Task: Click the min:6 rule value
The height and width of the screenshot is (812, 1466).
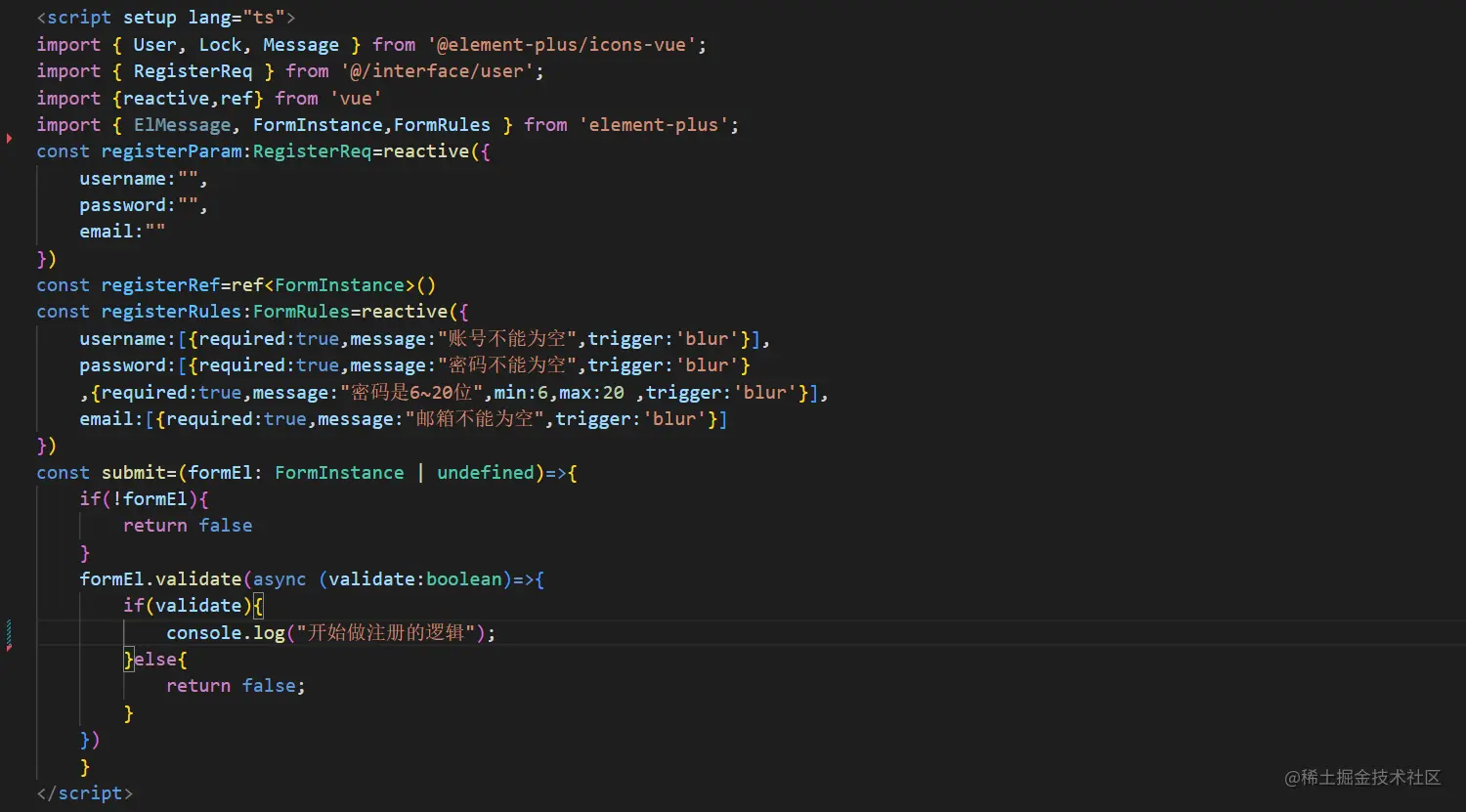Action: pos(522,393)
